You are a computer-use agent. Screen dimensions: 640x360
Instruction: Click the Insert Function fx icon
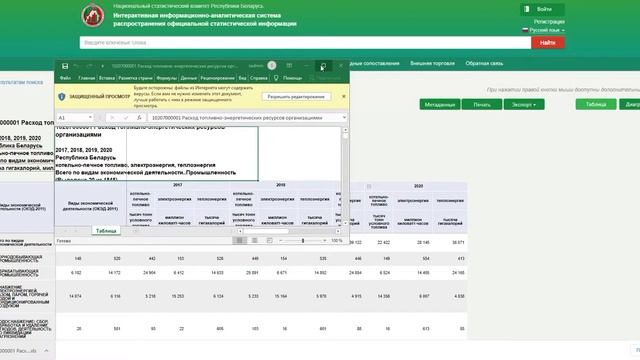click(x=139, y=118)
